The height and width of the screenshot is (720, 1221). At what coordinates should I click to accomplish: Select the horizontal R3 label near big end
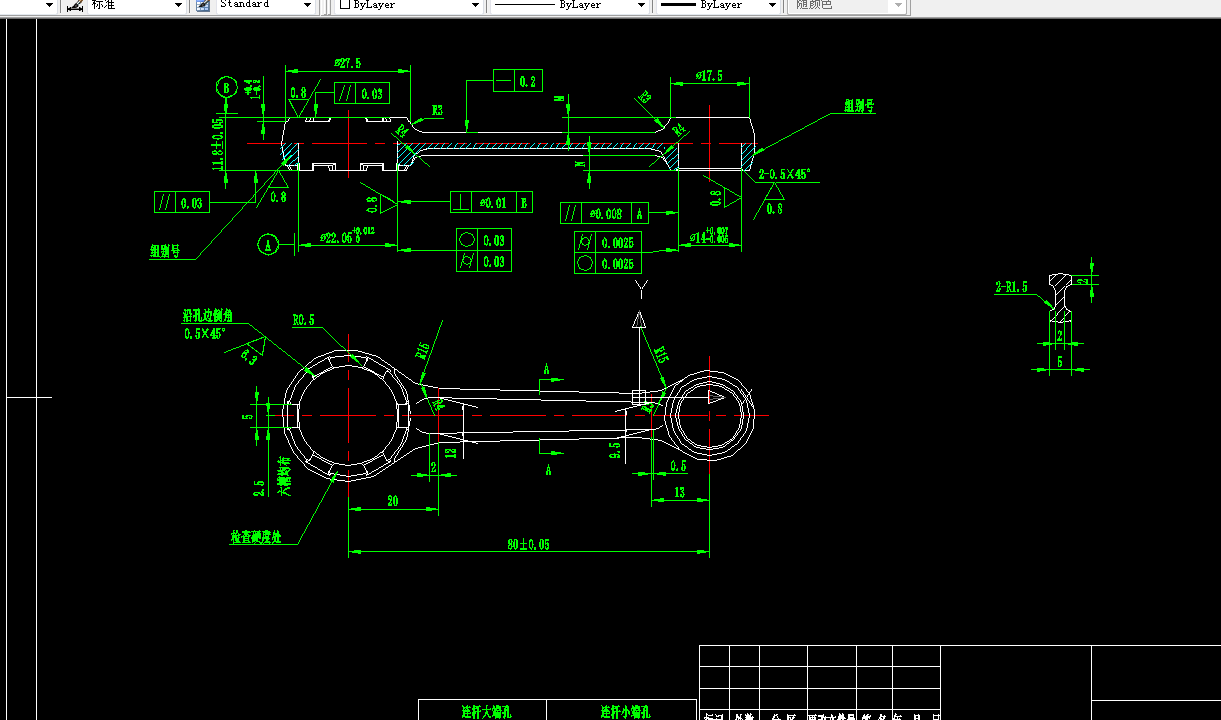click(x=437, y=110)
